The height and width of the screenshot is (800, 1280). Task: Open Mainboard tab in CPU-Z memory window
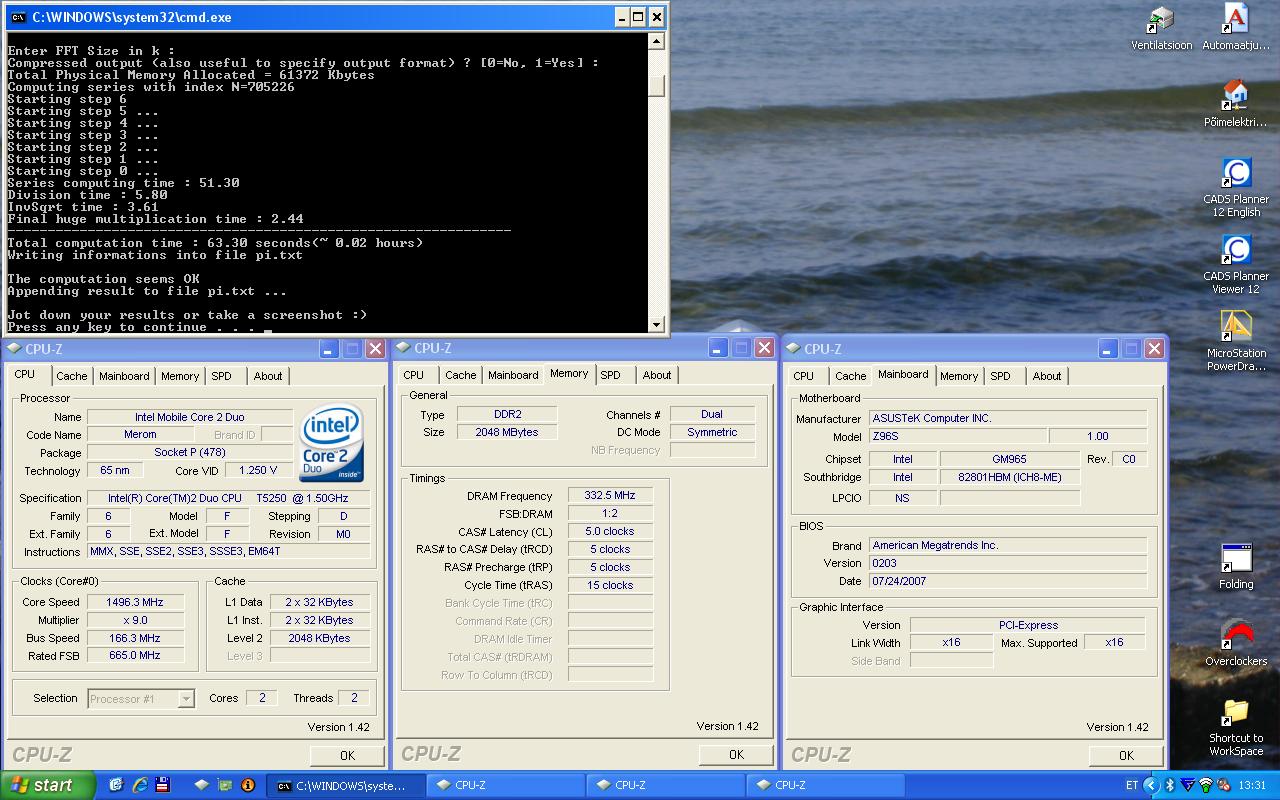pyautogui.click(x=513, y=375)
